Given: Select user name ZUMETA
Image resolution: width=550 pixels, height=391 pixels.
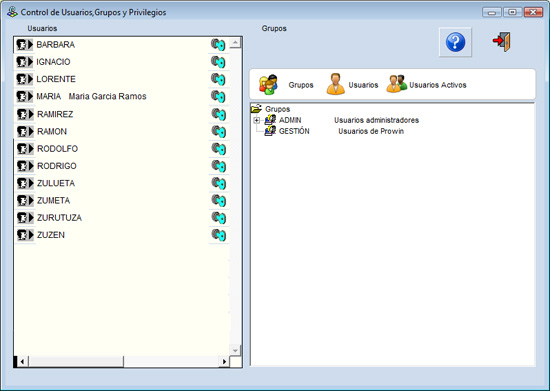Looking at the screenshot, I should tap(54, 201).
